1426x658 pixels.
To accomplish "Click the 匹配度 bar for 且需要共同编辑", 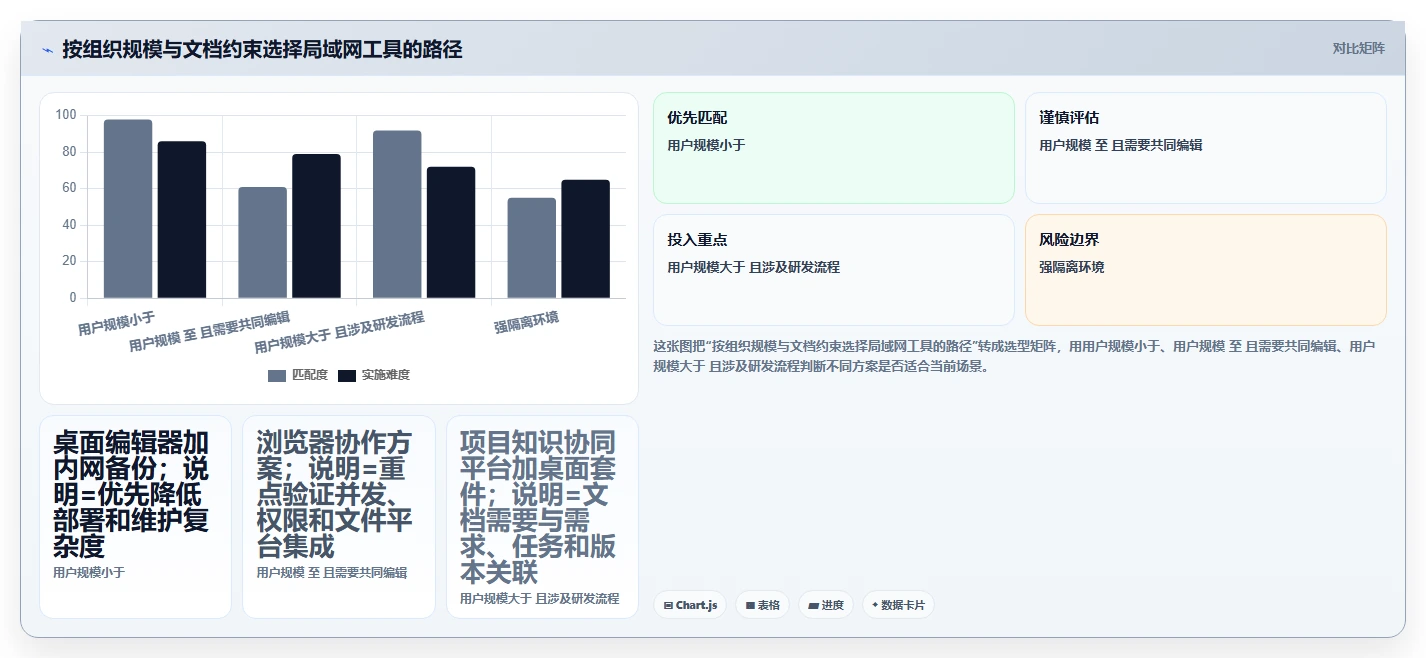I will click(262, 243).
